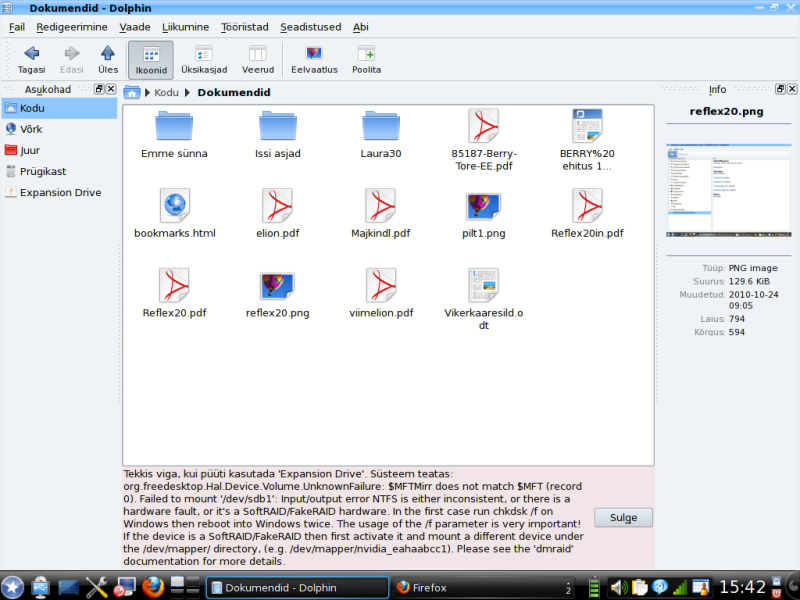Click the home icon in the breadcrumb bar
This screenshot has height=600, width=800.
[133, 92]
